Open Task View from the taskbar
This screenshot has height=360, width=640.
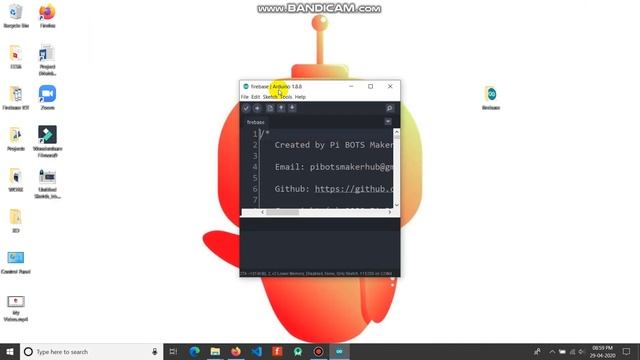(173, 351)
